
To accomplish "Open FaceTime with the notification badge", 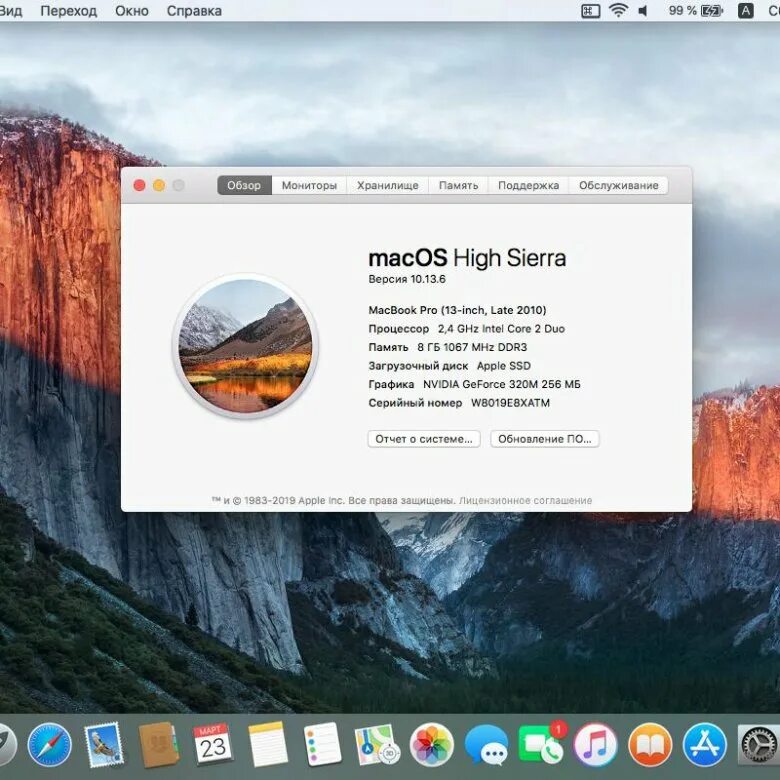I will coord(542,743).
